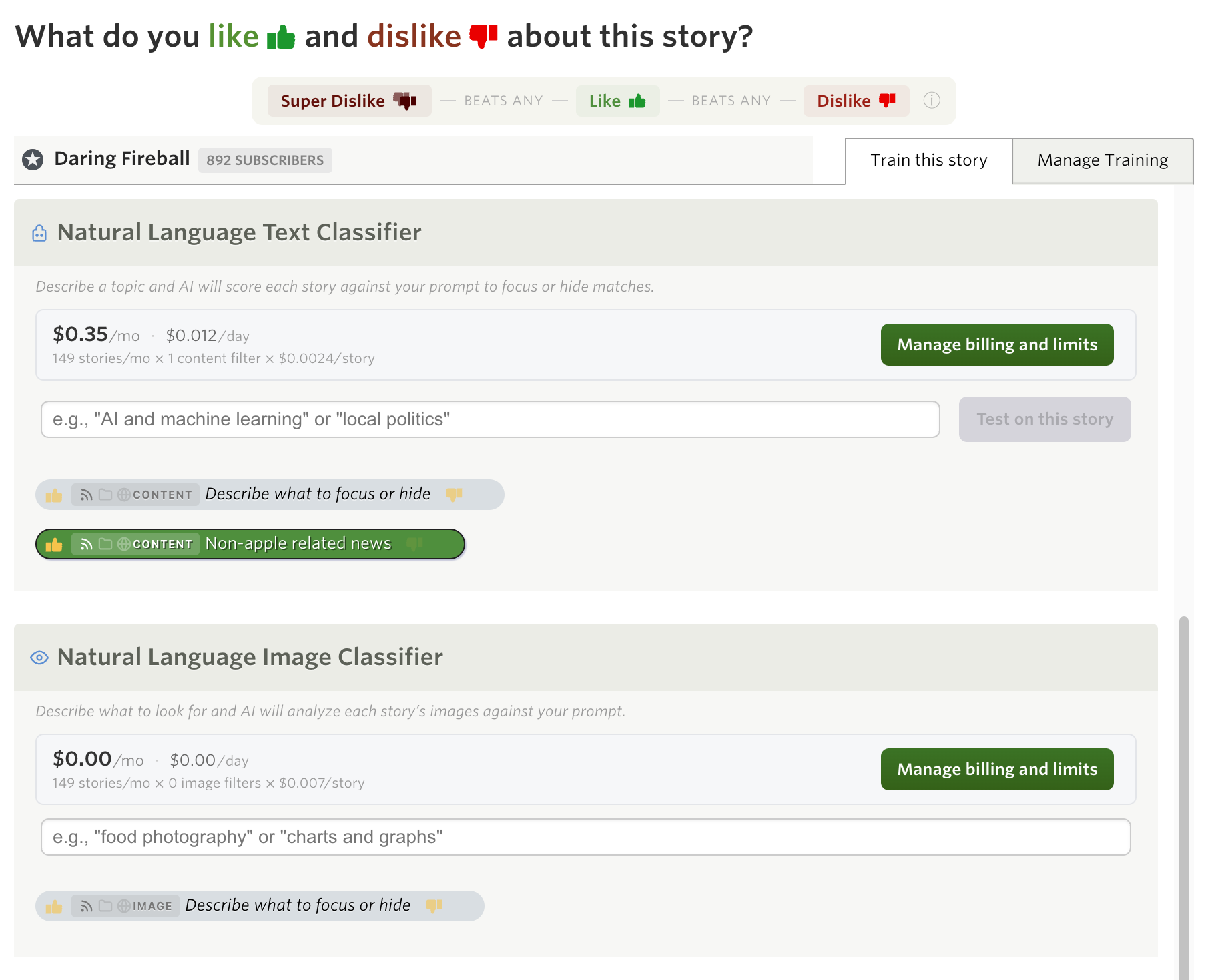
Task: Select the Train this story tab
Action: coord(928,160)
